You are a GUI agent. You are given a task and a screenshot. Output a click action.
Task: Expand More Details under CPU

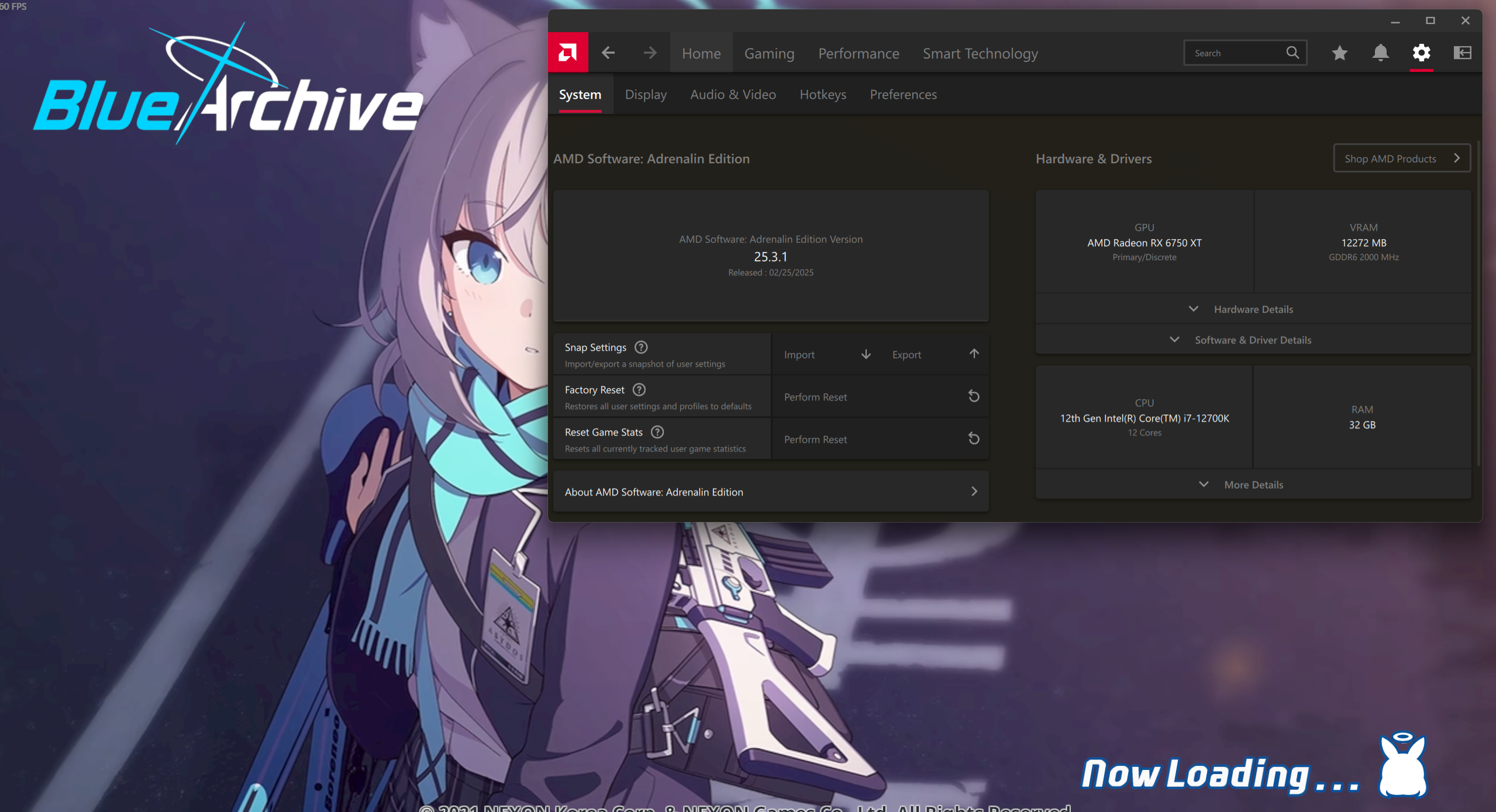click(x=1253, y=485)
